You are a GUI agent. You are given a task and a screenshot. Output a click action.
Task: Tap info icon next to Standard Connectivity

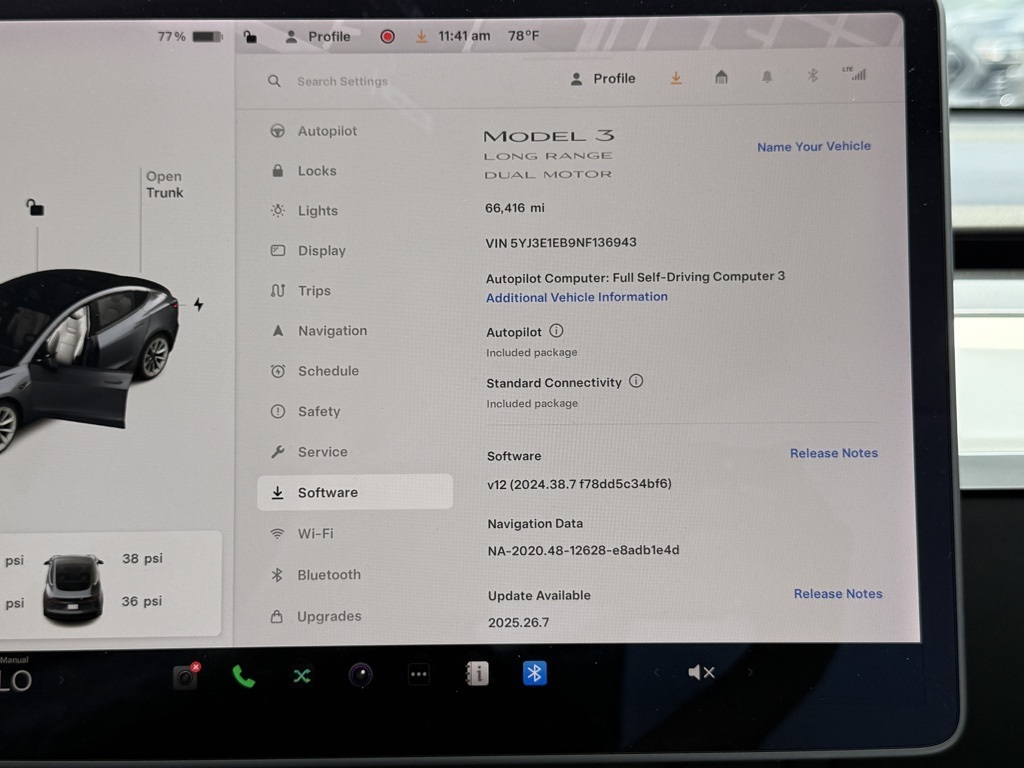pyautogui.click(x=636, y=381)
